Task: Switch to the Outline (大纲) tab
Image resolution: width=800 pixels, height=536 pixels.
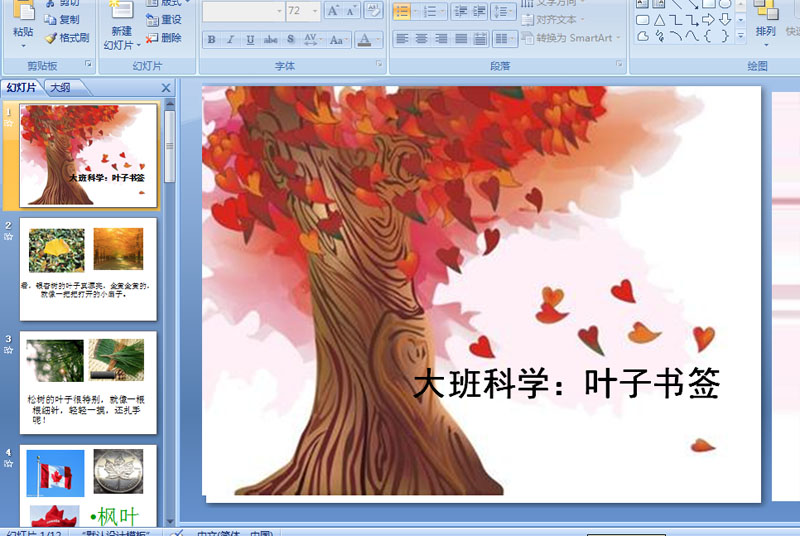Action: (x=60, y=88)
